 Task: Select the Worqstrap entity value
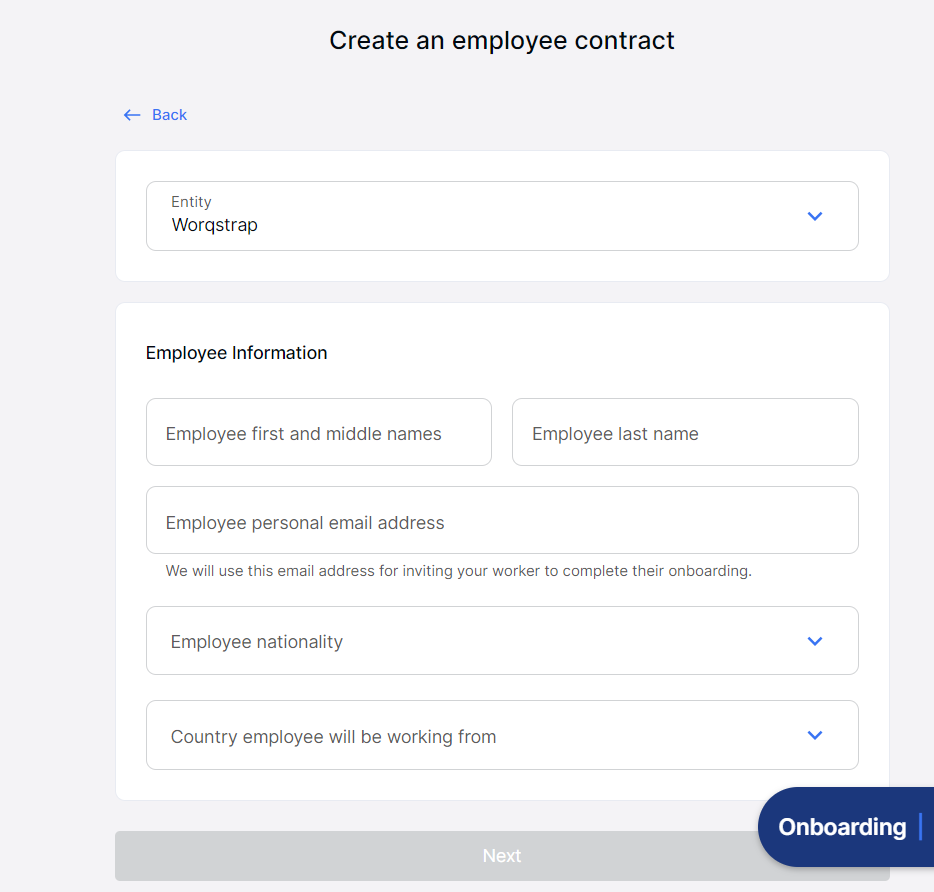[214, 225]
